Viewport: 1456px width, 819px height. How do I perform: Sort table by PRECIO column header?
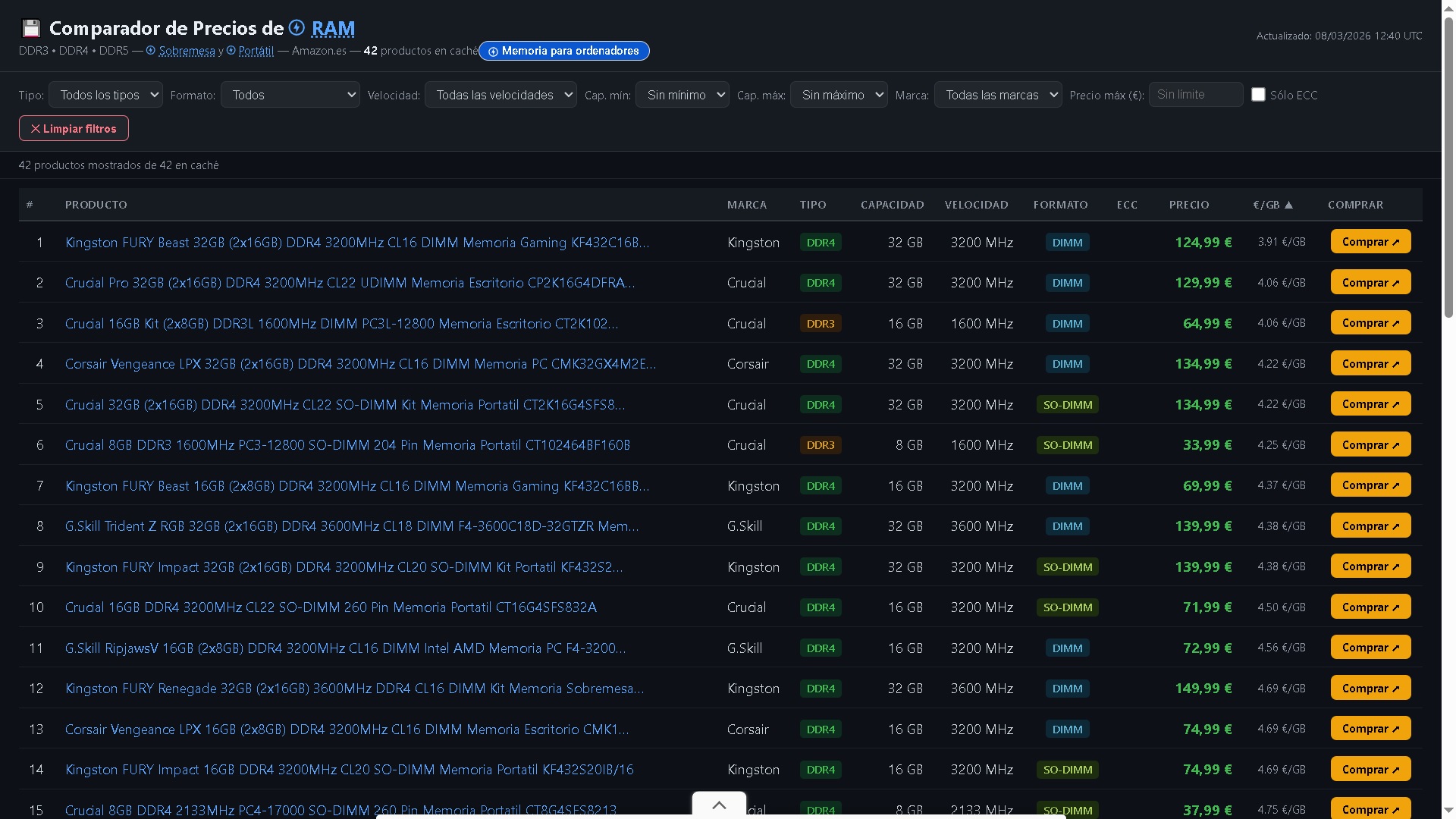[x=1188, y=205]
